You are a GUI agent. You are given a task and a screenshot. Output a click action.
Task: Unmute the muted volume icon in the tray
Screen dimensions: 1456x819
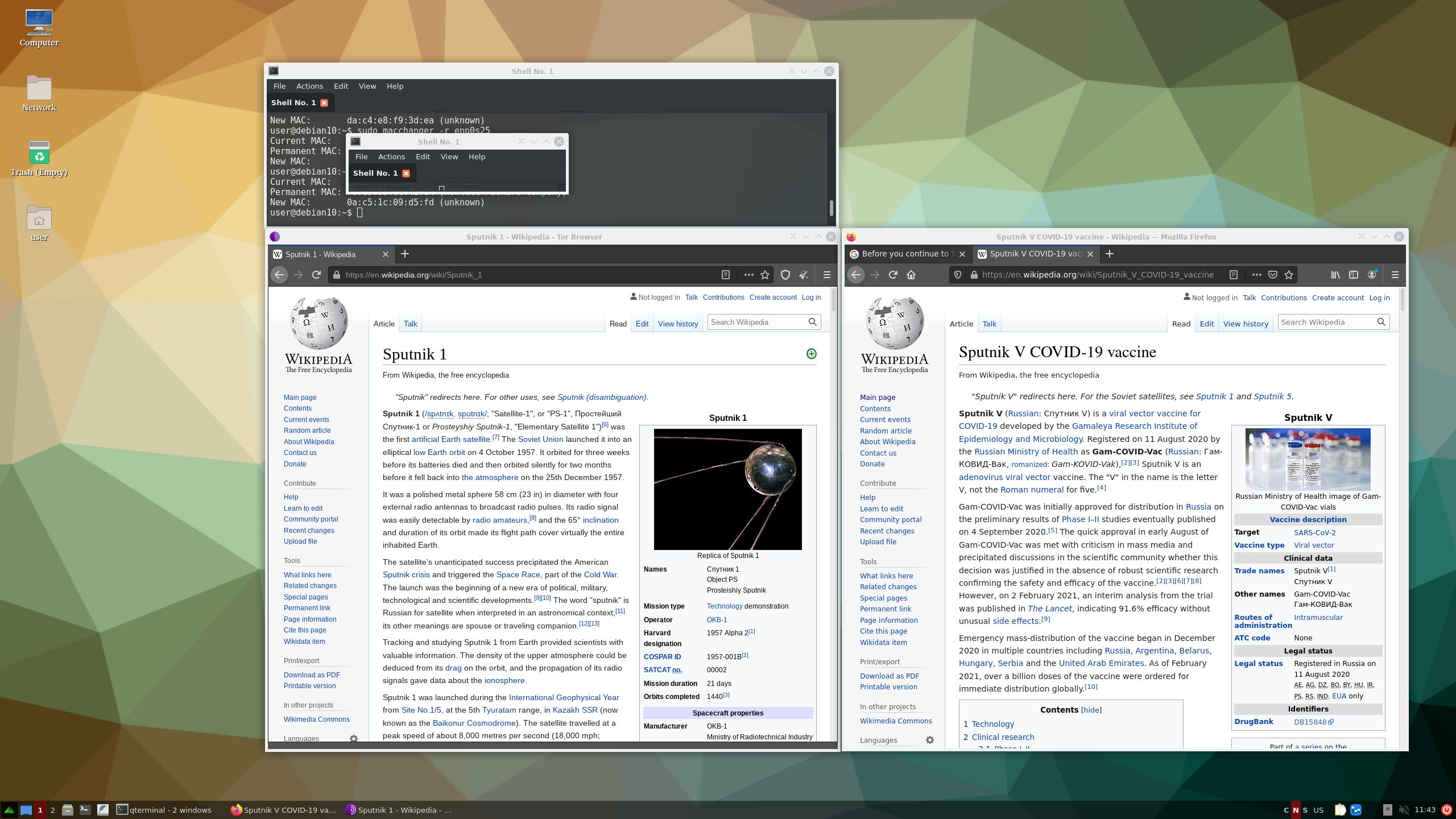tap(1404, 810)
